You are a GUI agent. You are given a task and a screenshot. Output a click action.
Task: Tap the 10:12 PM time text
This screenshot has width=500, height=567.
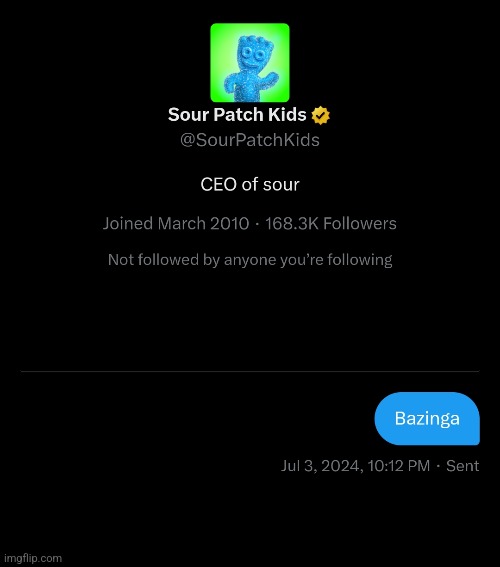399,466
